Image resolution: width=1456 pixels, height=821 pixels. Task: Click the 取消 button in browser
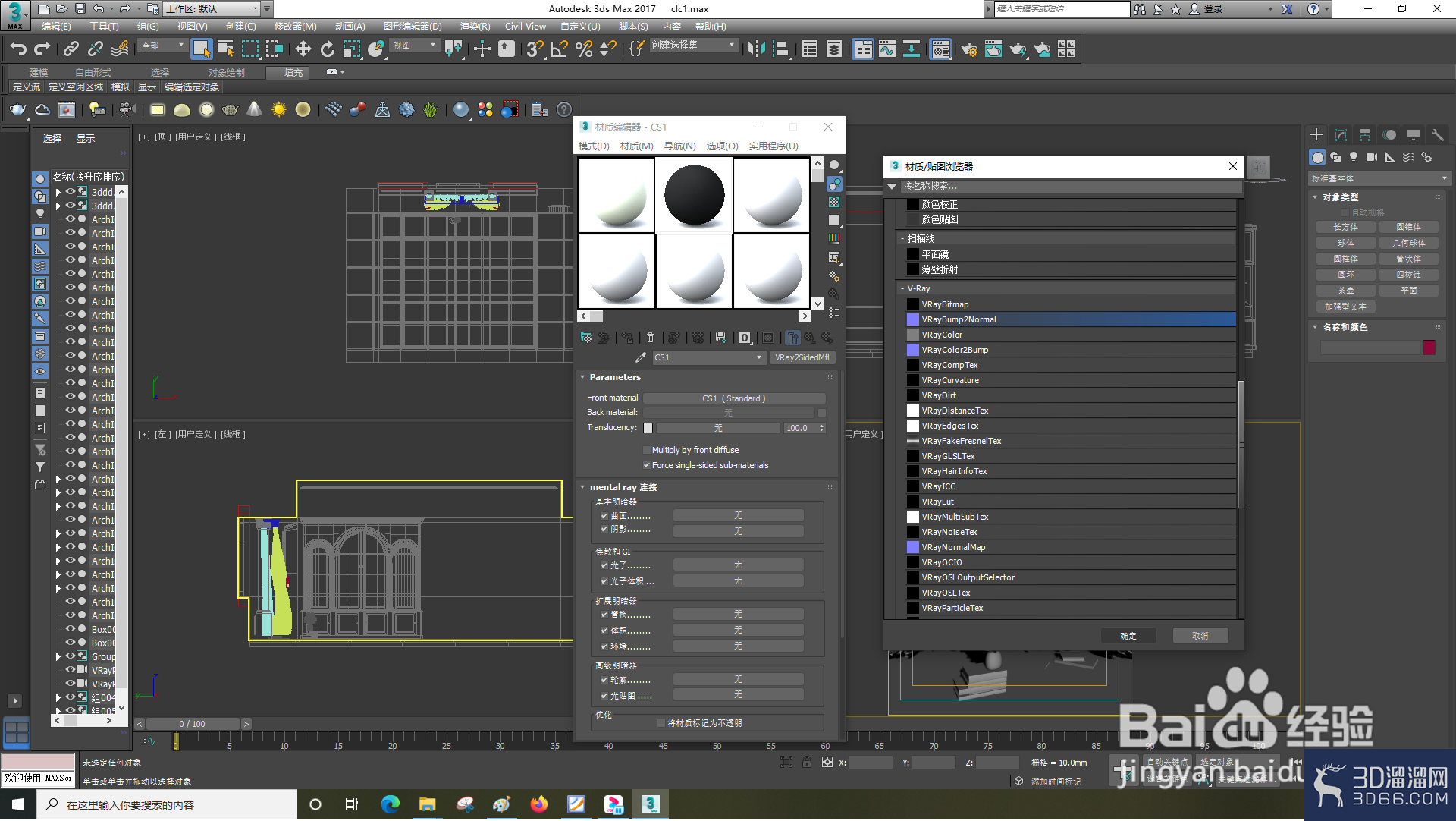[1200, 636]
